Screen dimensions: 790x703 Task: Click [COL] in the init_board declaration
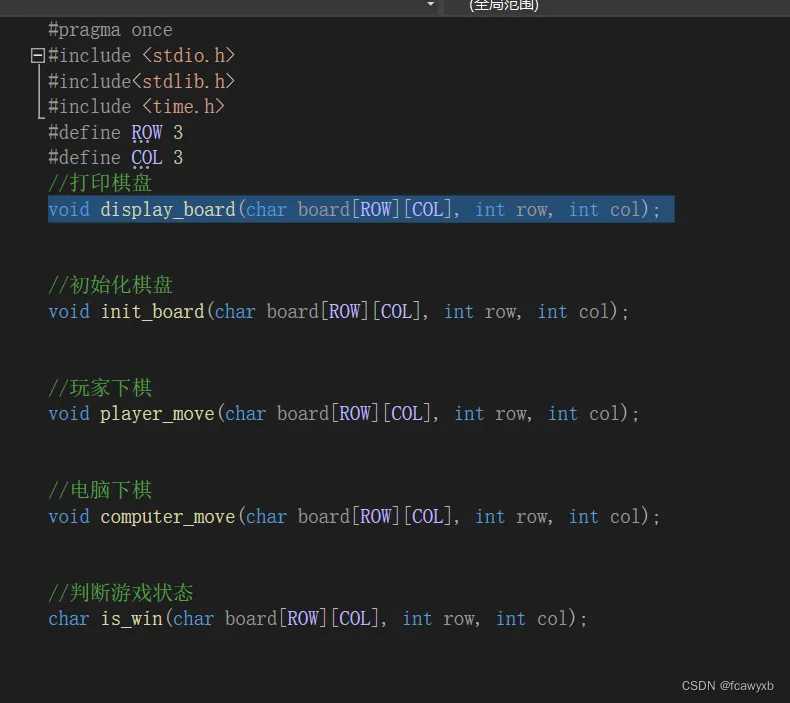click(397, 312)
